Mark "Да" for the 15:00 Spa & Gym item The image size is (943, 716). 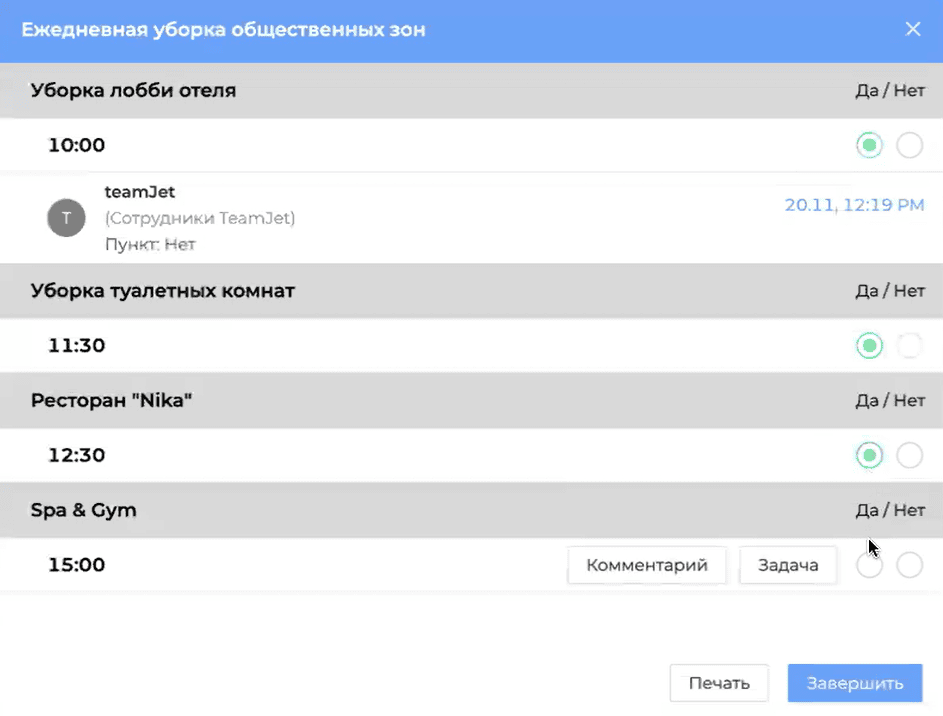point(869,566)
